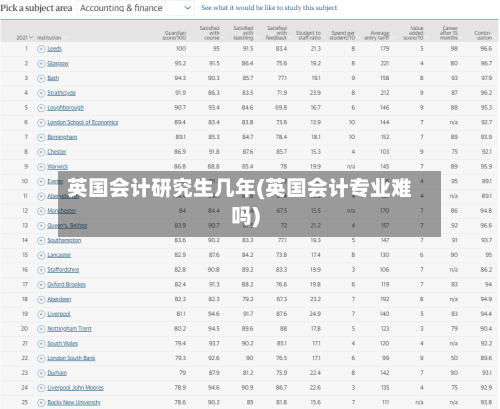Sort by Career after 15 months column

[x=449, y=33]
